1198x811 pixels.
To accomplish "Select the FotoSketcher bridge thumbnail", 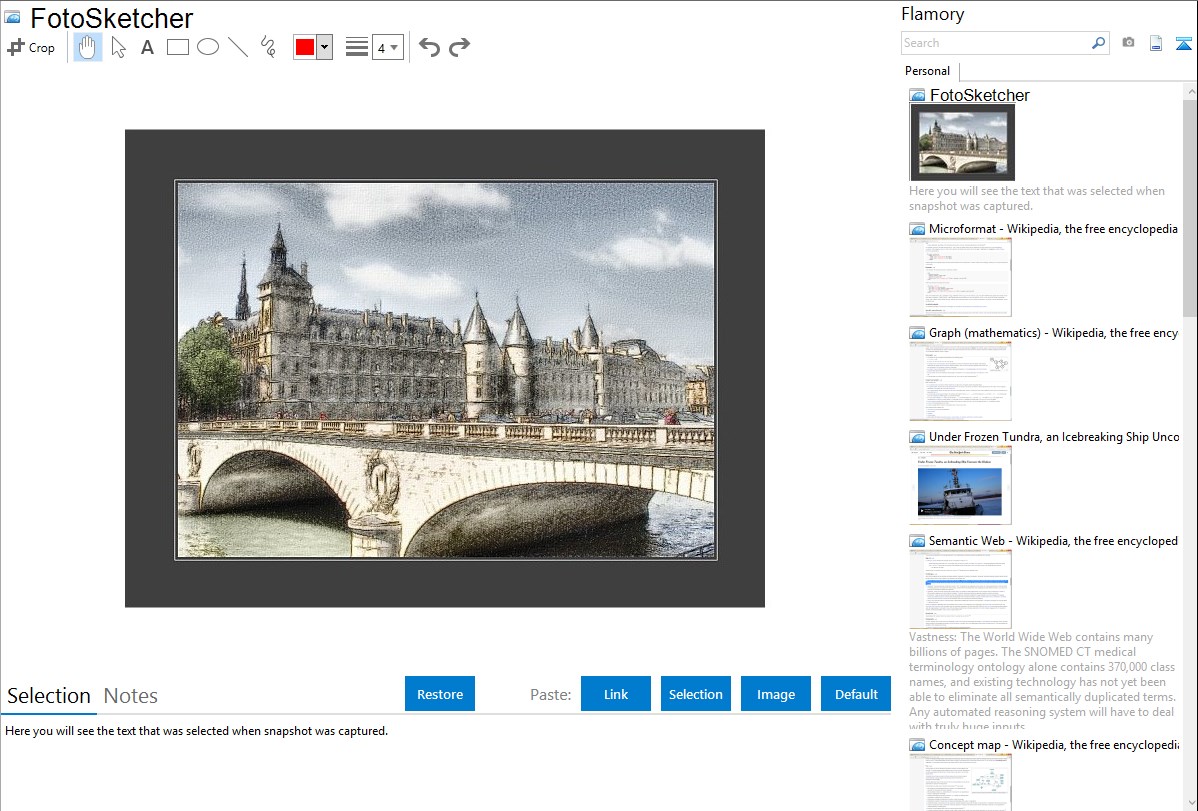I will coord(962,142).
